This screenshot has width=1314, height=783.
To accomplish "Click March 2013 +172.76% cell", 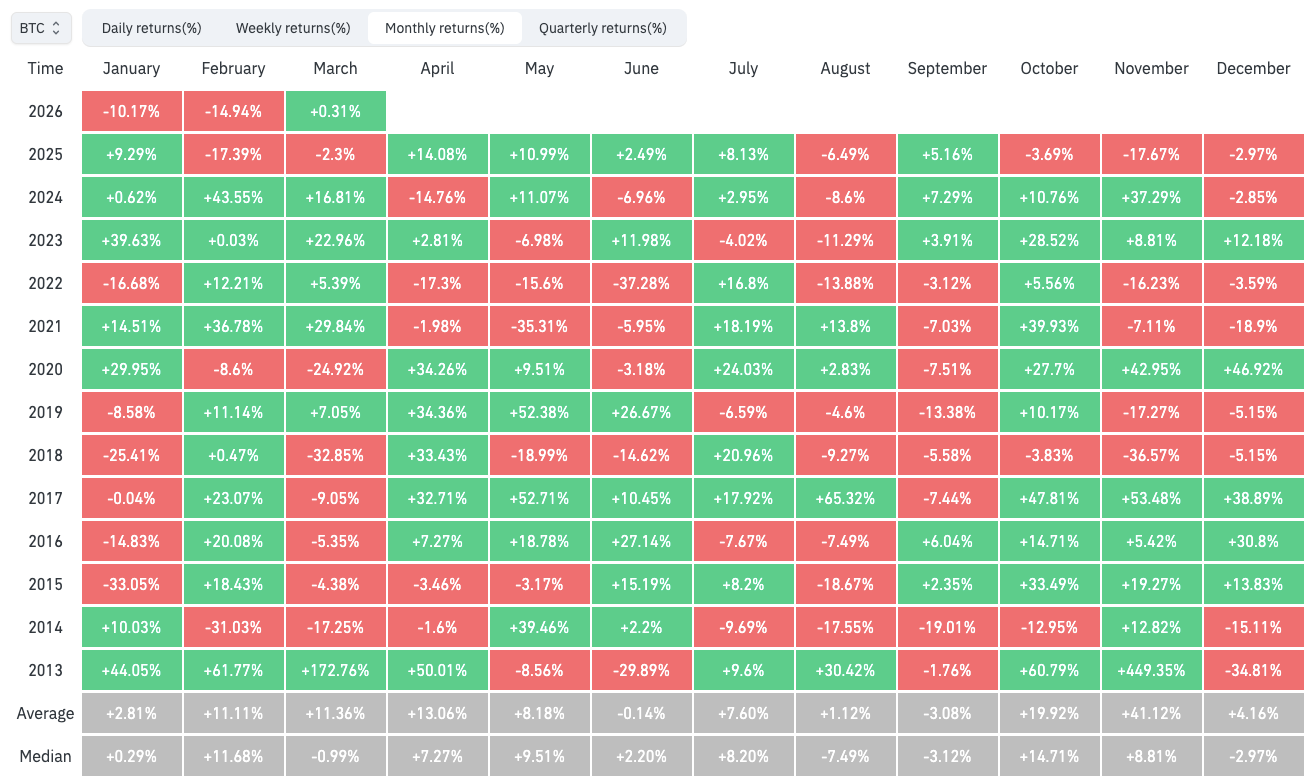I will (x=335, y=670).
